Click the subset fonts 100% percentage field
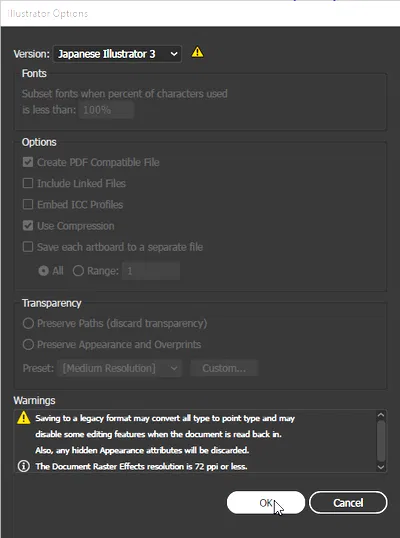Image resolution: width=400 pixels, height=538 pixels. tap(106, 110)
